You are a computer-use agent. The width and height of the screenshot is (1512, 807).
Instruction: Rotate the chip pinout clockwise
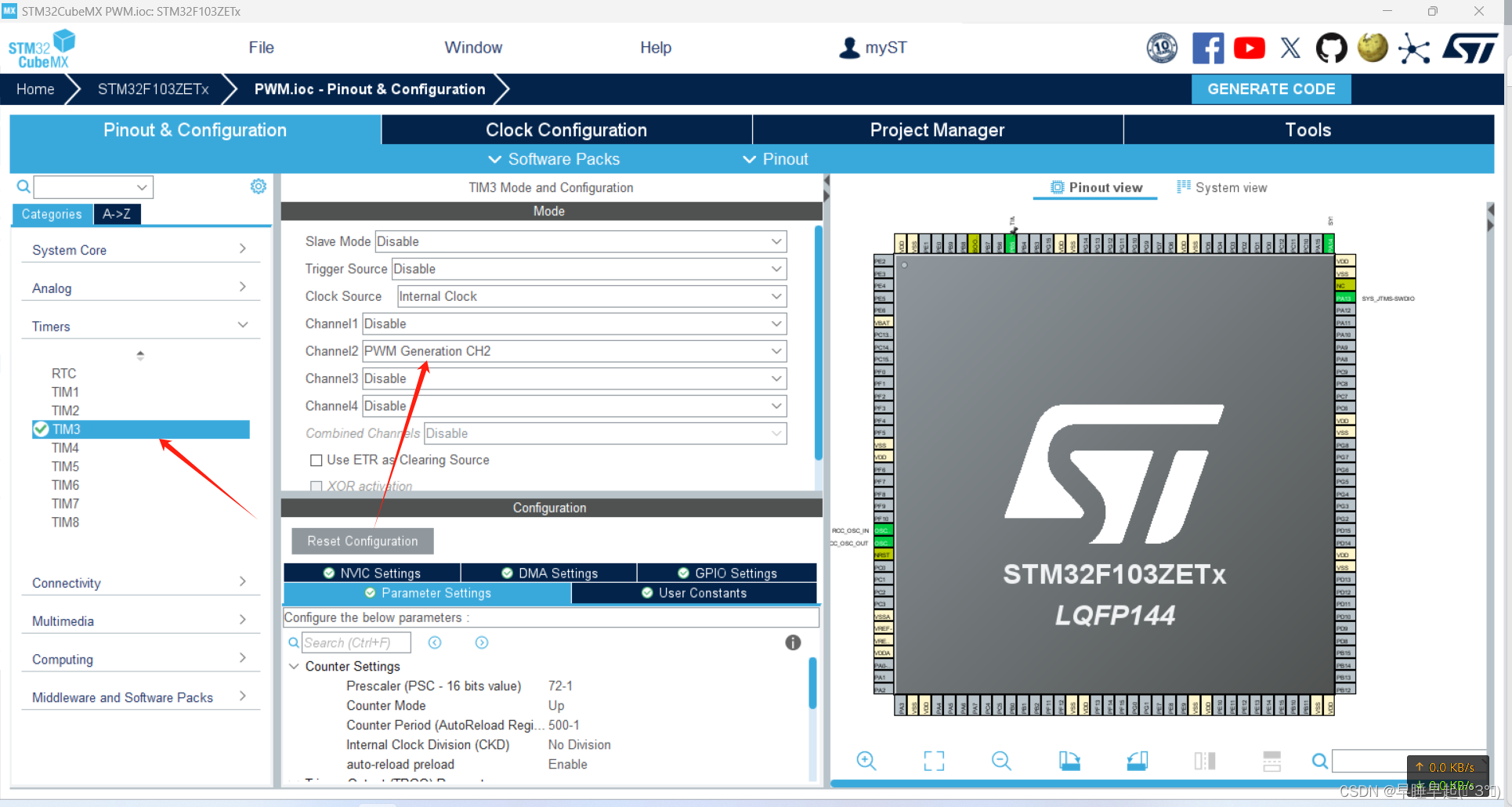pos(1069,761)
